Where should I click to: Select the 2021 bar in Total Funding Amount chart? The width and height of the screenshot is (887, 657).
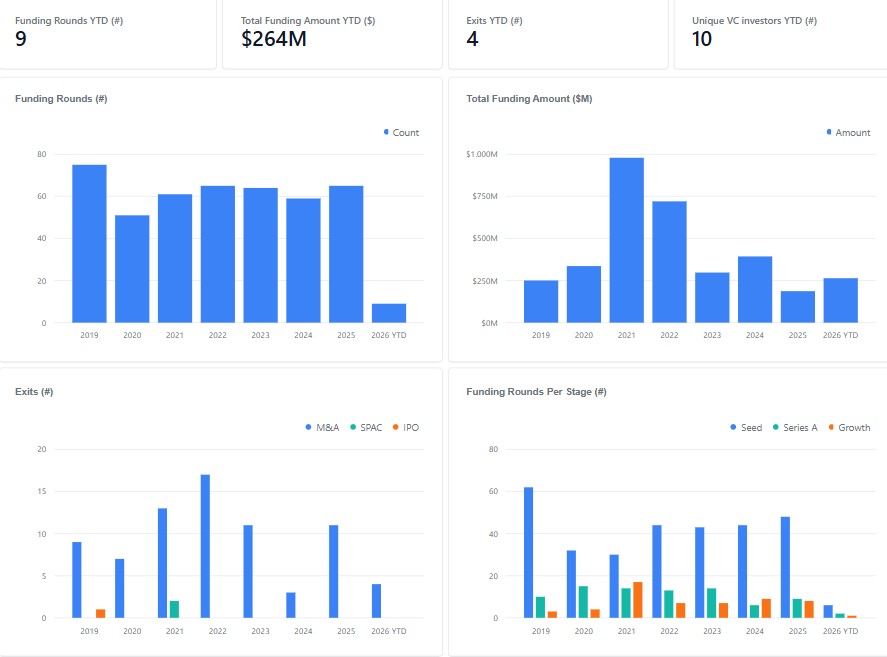click(x=626, y=240)
